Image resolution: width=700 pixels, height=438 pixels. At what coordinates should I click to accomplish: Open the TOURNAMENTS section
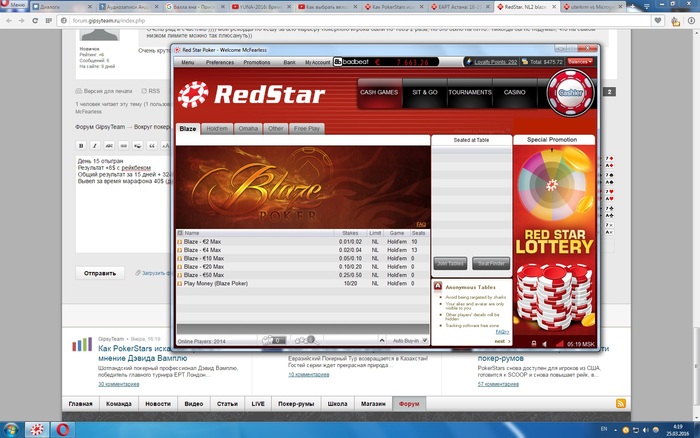click(x=470, y=92)
